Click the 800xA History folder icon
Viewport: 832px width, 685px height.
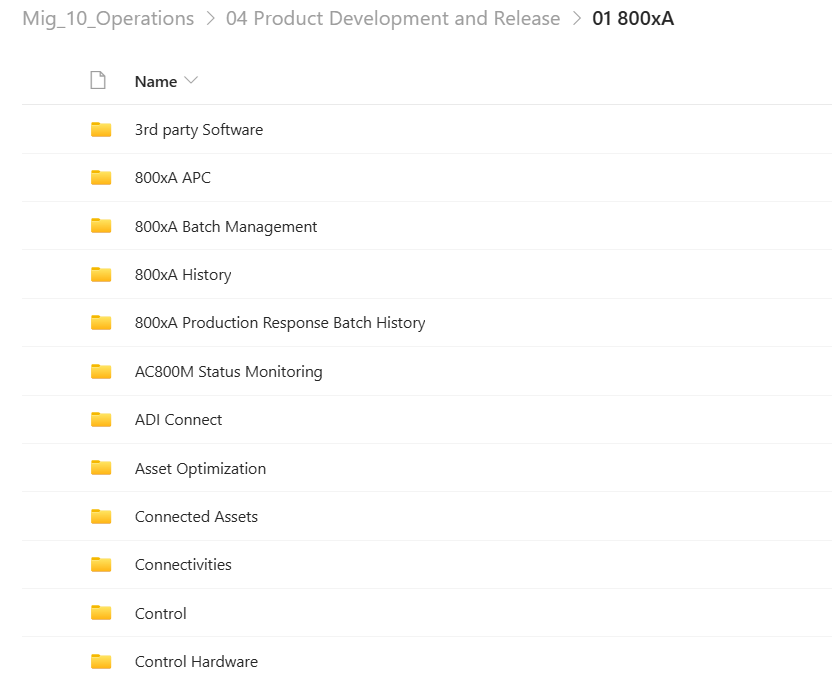pyautogui.click(x=101, y=274)
